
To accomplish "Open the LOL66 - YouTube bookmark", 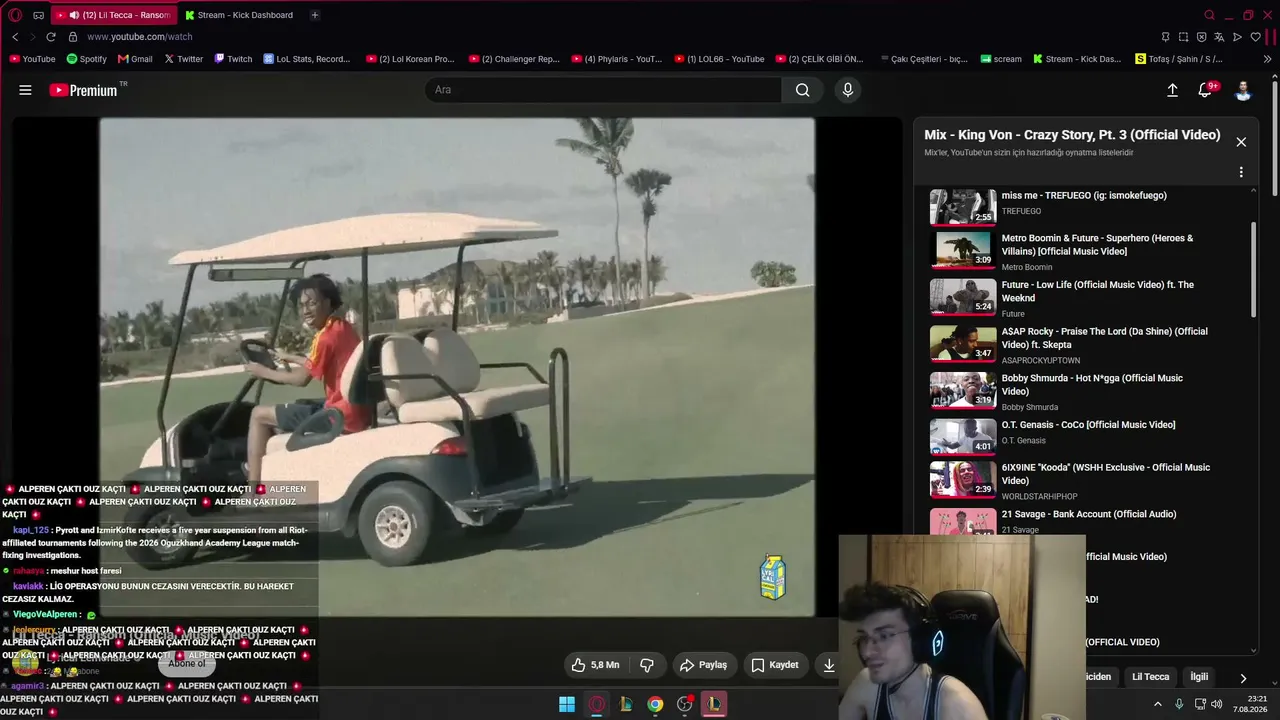I will (720, 59).
